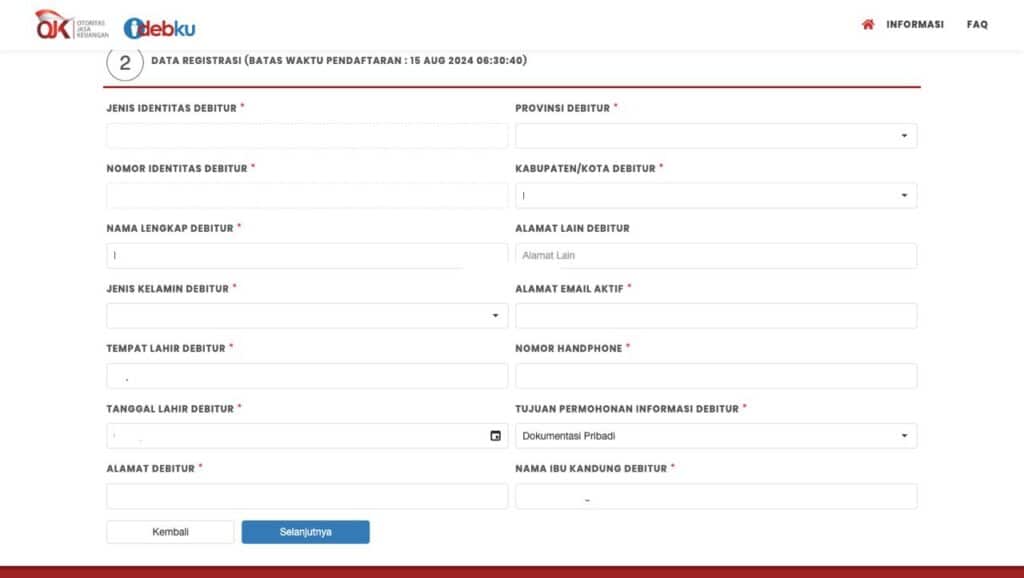
Task: Click the 'Data Registrasi' heading text
Action: tap(339, 60)
